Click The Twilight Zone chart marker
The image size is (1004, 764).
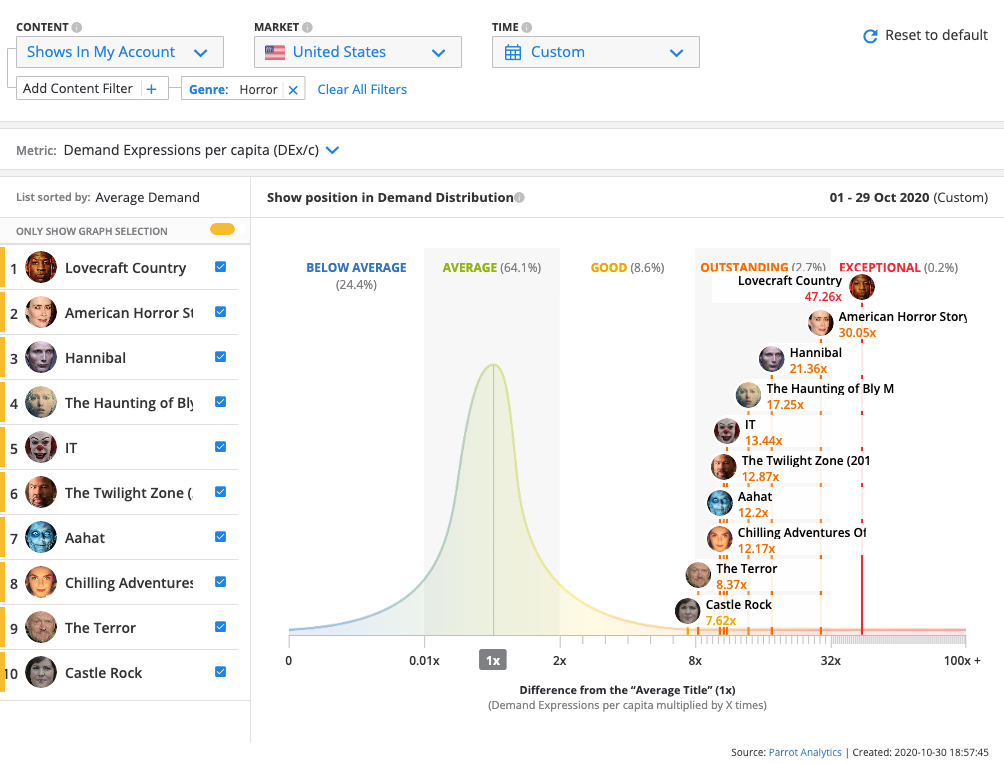coord(724,467)
